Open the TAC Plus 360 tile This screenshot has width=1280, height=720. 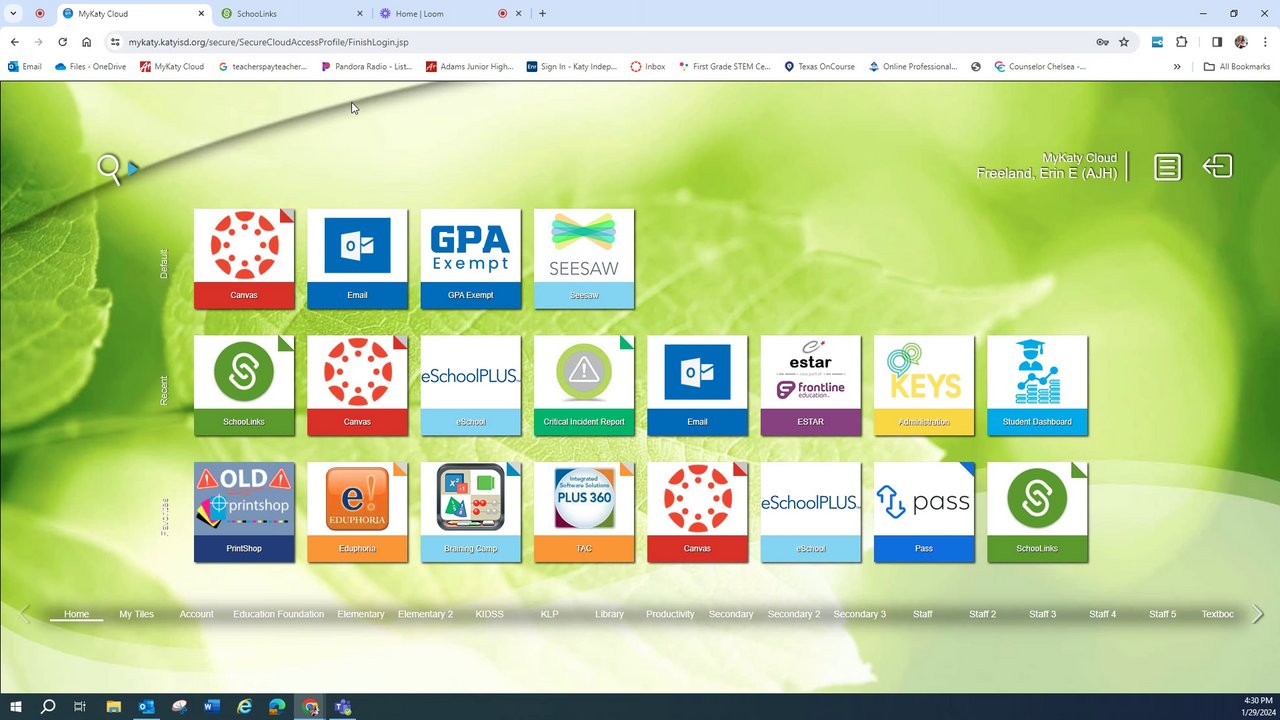pos(584,512)
